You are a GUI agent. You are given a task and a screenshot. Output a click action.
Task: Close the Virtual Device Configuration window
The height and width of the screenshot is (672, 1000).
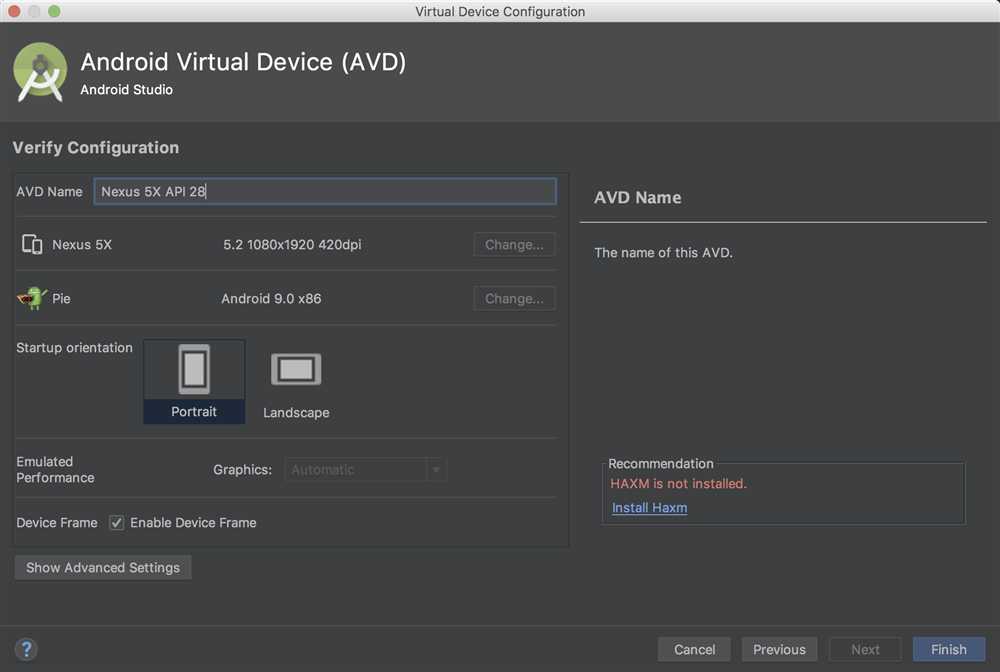[14, 11]
